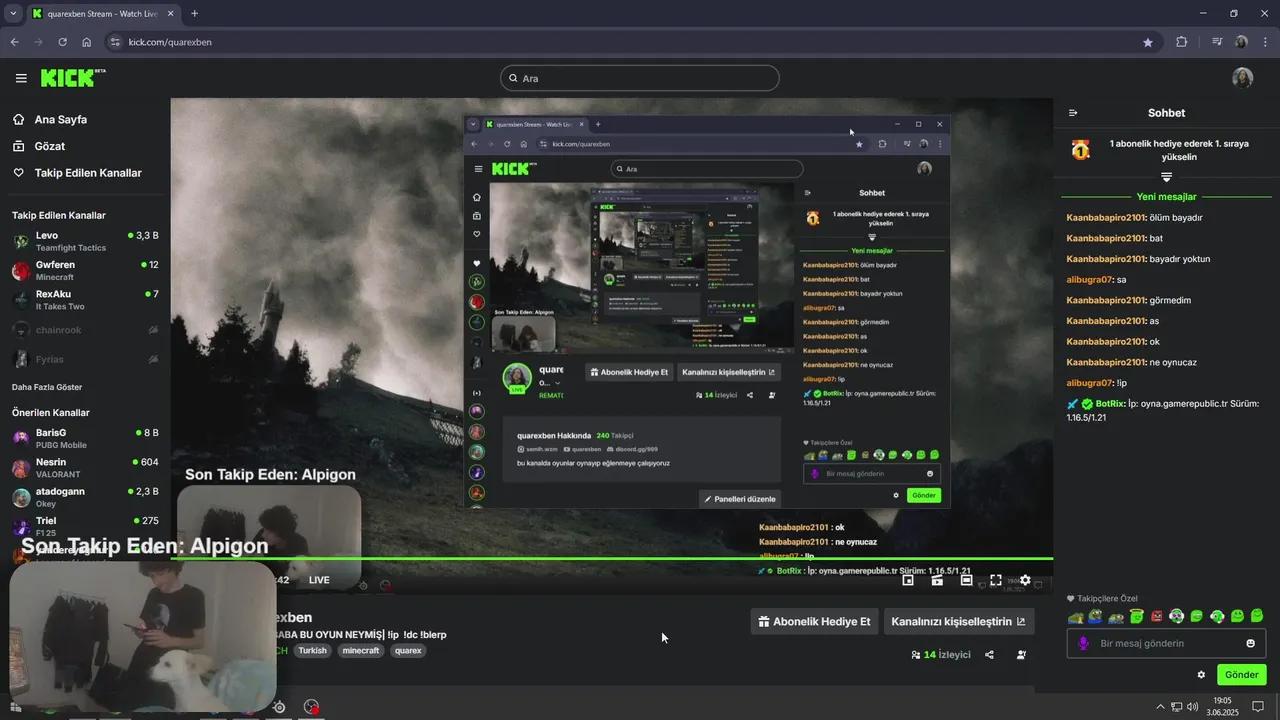Open browser media controls icon
Image resolution: width=1280 pixels, height=720 pixels.
1217,42
